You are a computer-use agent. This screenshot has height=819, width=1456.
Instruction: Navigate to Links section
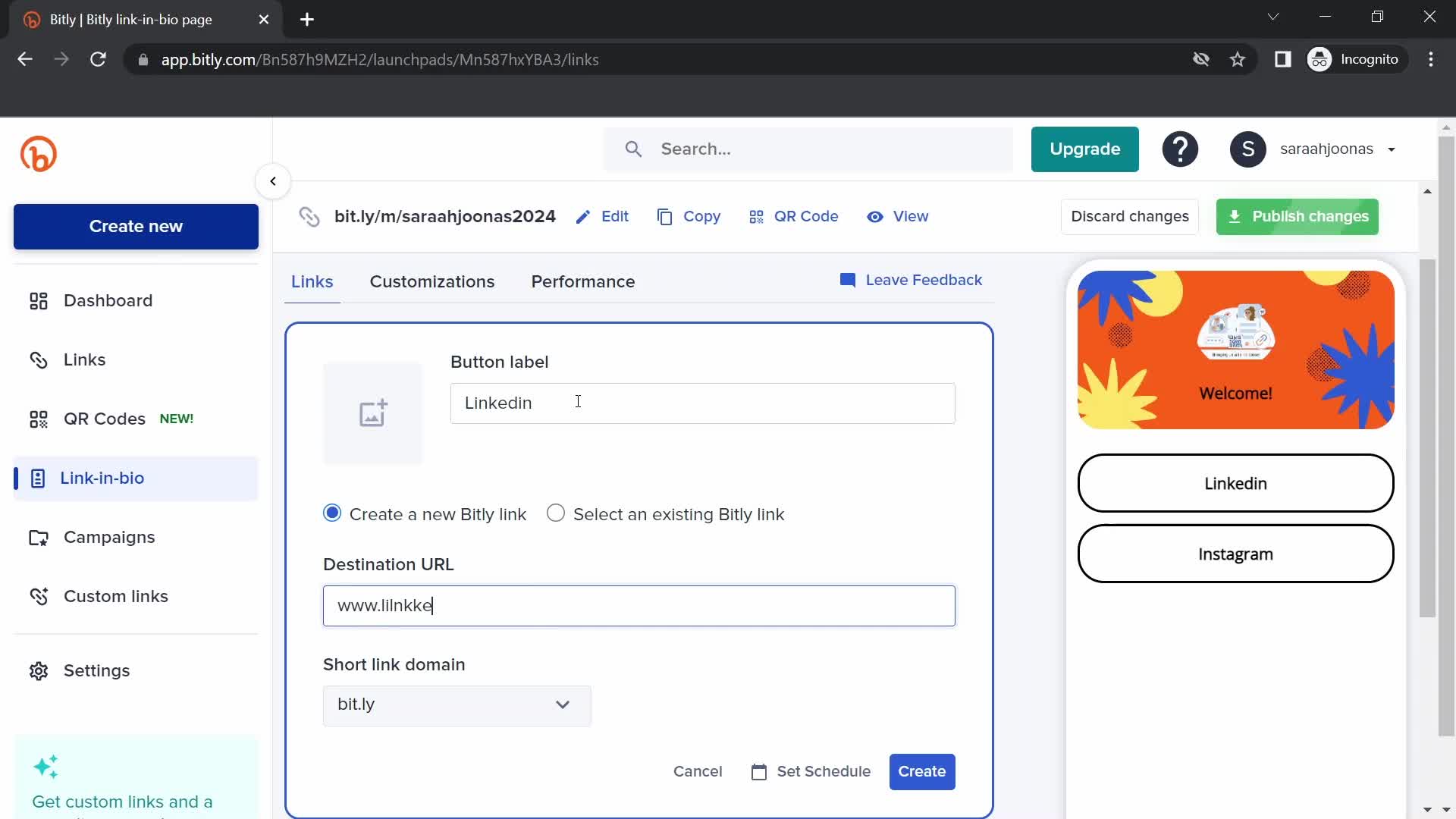tap(84, 359)
